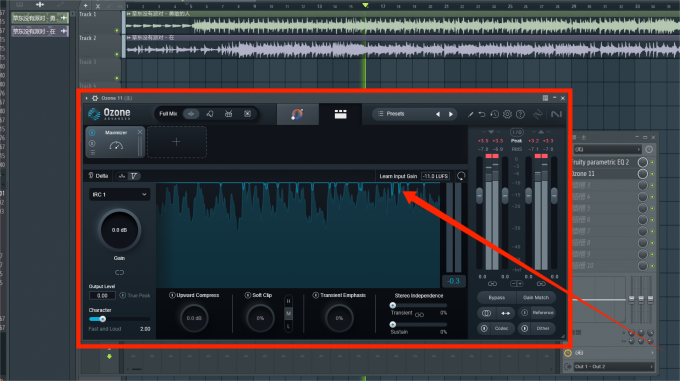Enable Delta listening
This screenshot has width=680, height=381.
[x=98, y=176]
